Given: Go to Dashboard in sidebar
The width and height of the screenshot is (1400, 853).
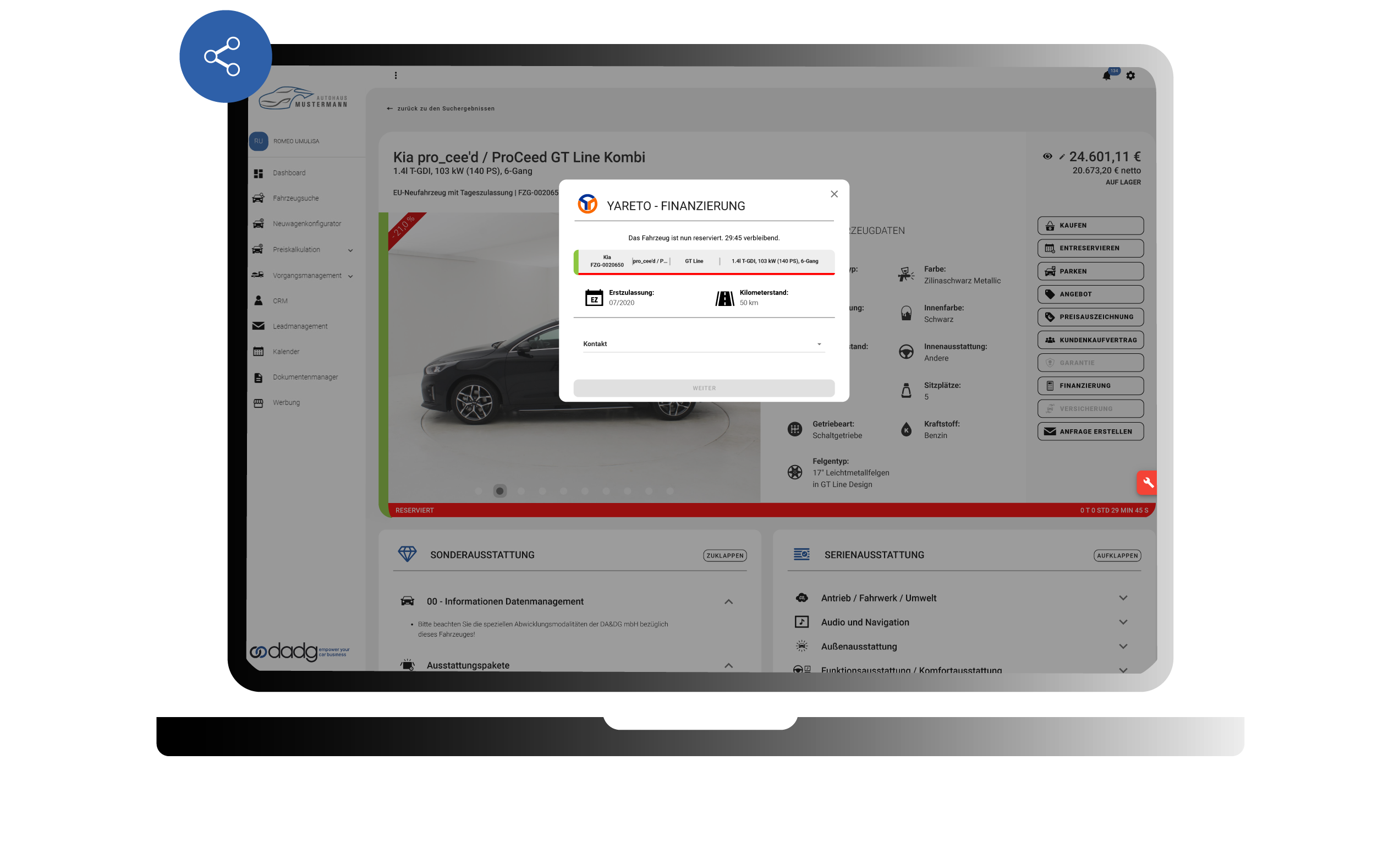Looking at the screenshot, I should point(289,173).
